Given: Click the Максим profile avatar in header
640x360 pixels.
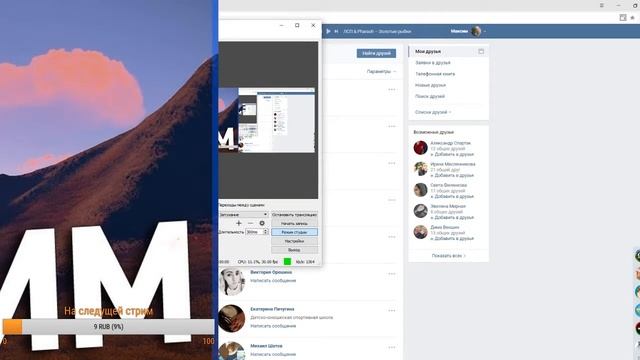Looking at the screenshot, I should point(476,31).
